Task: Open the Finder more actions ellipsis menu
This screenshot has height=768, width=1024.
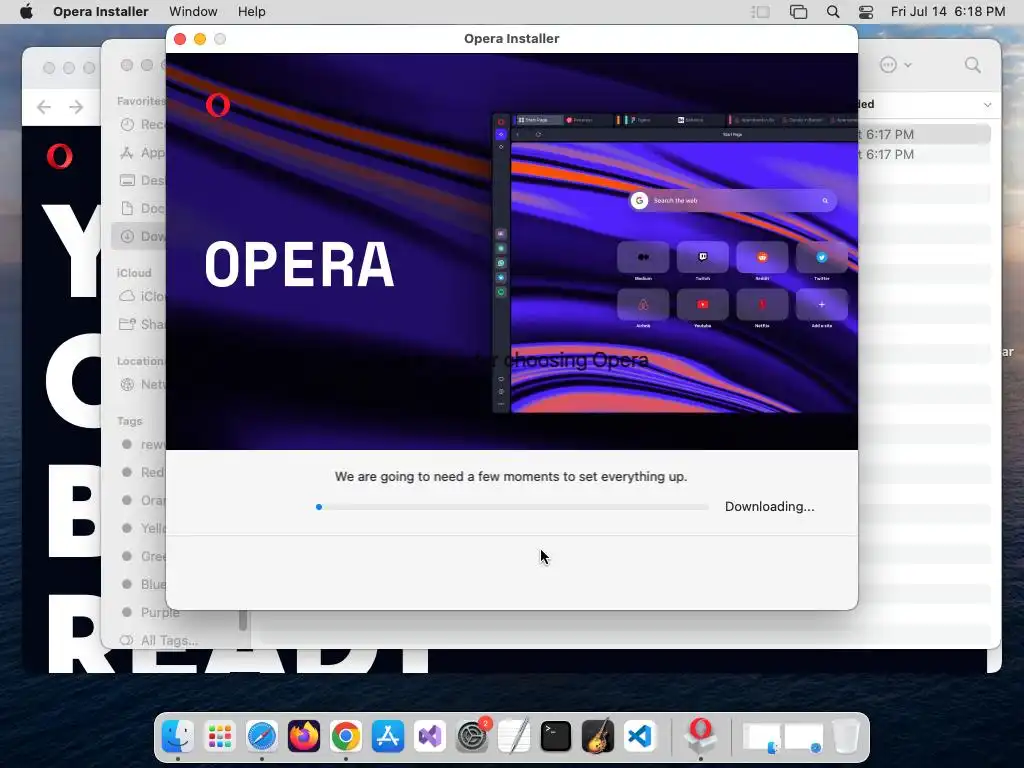Action: click(x=895, y=65)
